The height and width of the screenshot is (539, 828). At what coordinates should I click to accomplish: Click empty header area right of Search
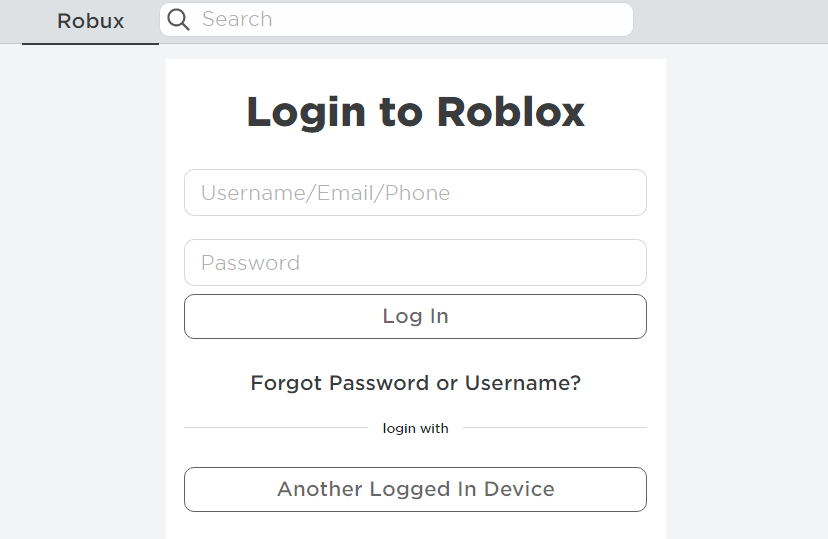[730, 21]
